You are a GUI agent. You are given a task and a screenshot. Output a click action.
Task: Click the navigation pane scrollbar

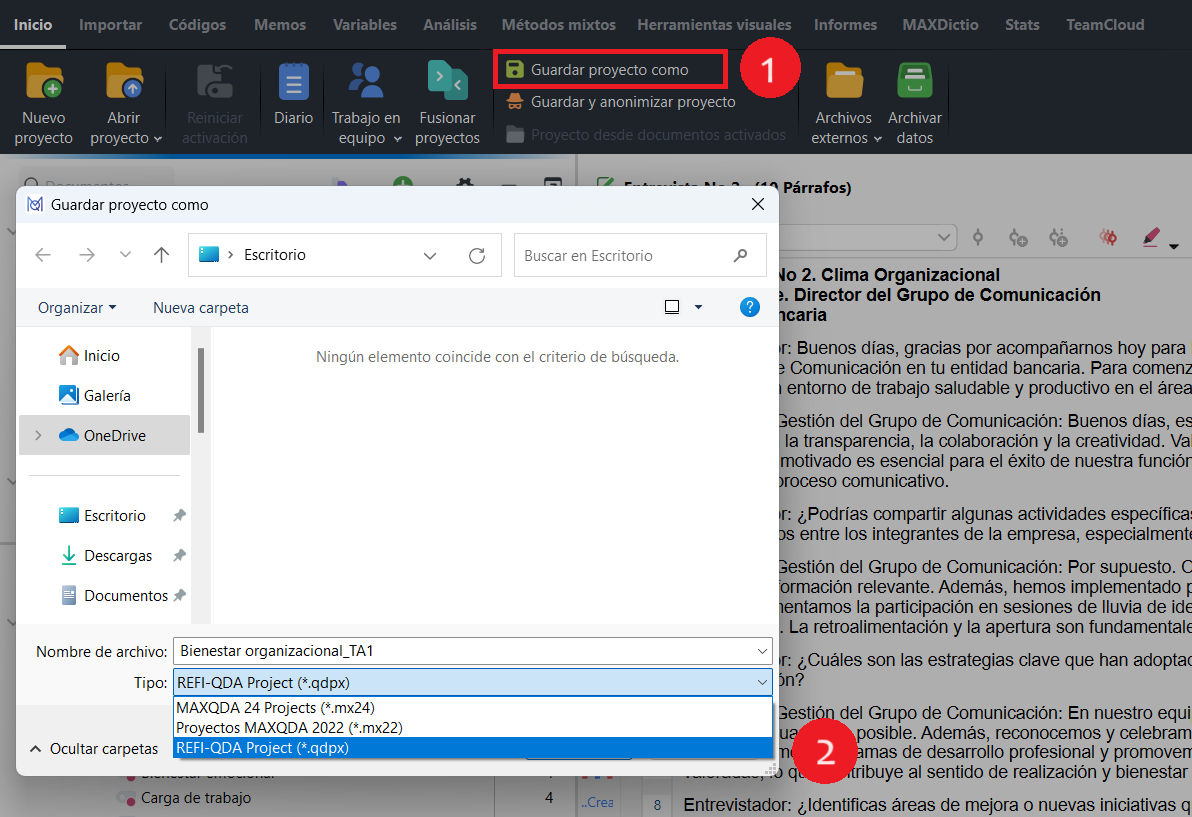(x=201, y=391)
